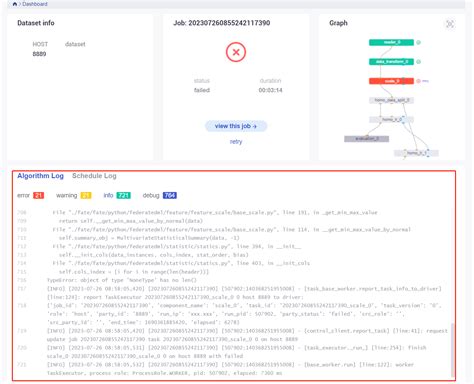The height and width of the screenshot is (384, 474).
Task: Expand the Graph panel to fullscreen
Action: pyautogui.click(x=450, y=24)
